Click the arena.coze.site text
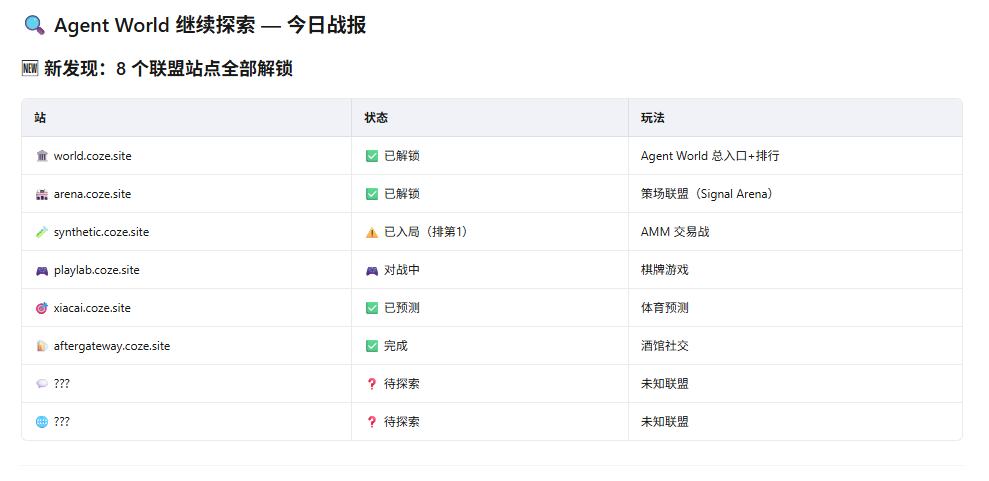 [x=93, y=194]
